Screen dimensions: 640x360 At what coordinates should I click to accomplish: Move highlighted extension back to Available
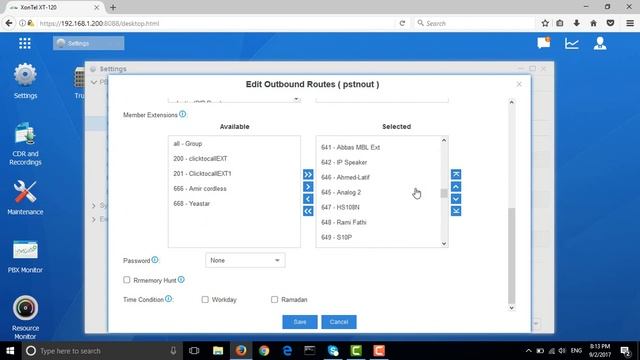pyautogui.click(x=308, y=199)
